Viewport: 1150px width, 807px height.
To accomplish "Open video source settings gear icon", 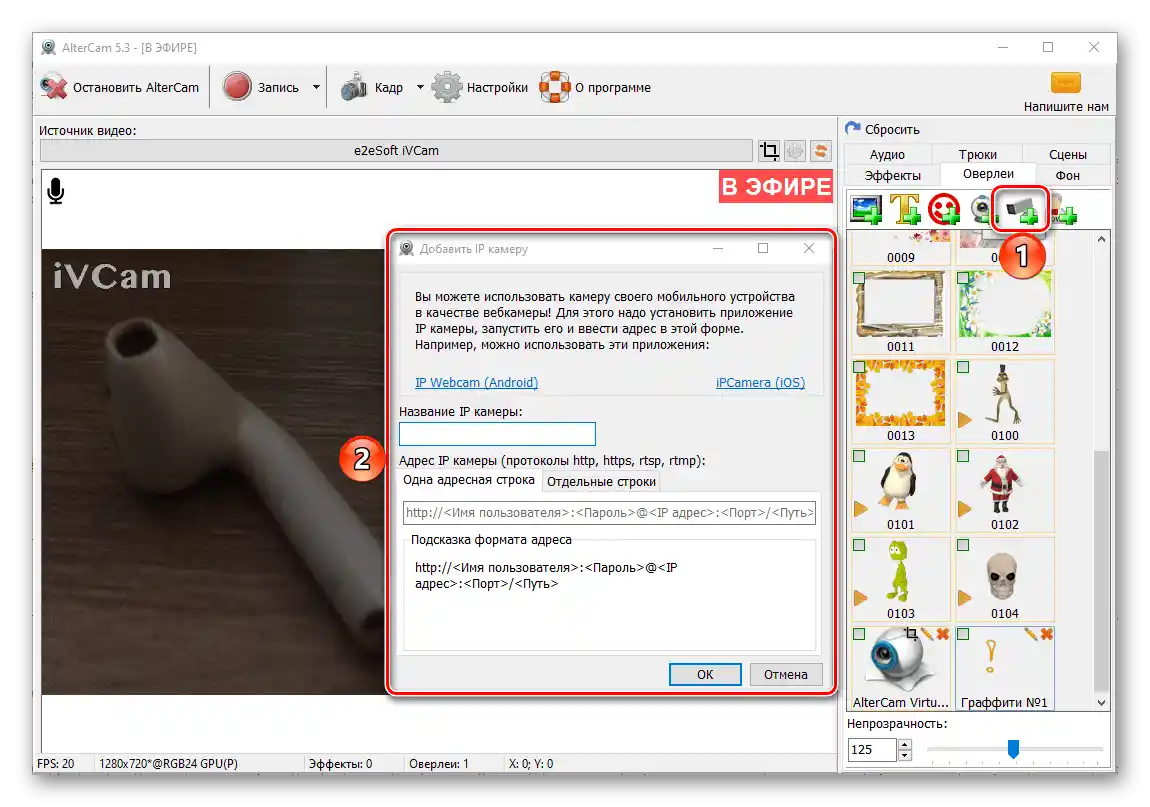I will [795, 151].
